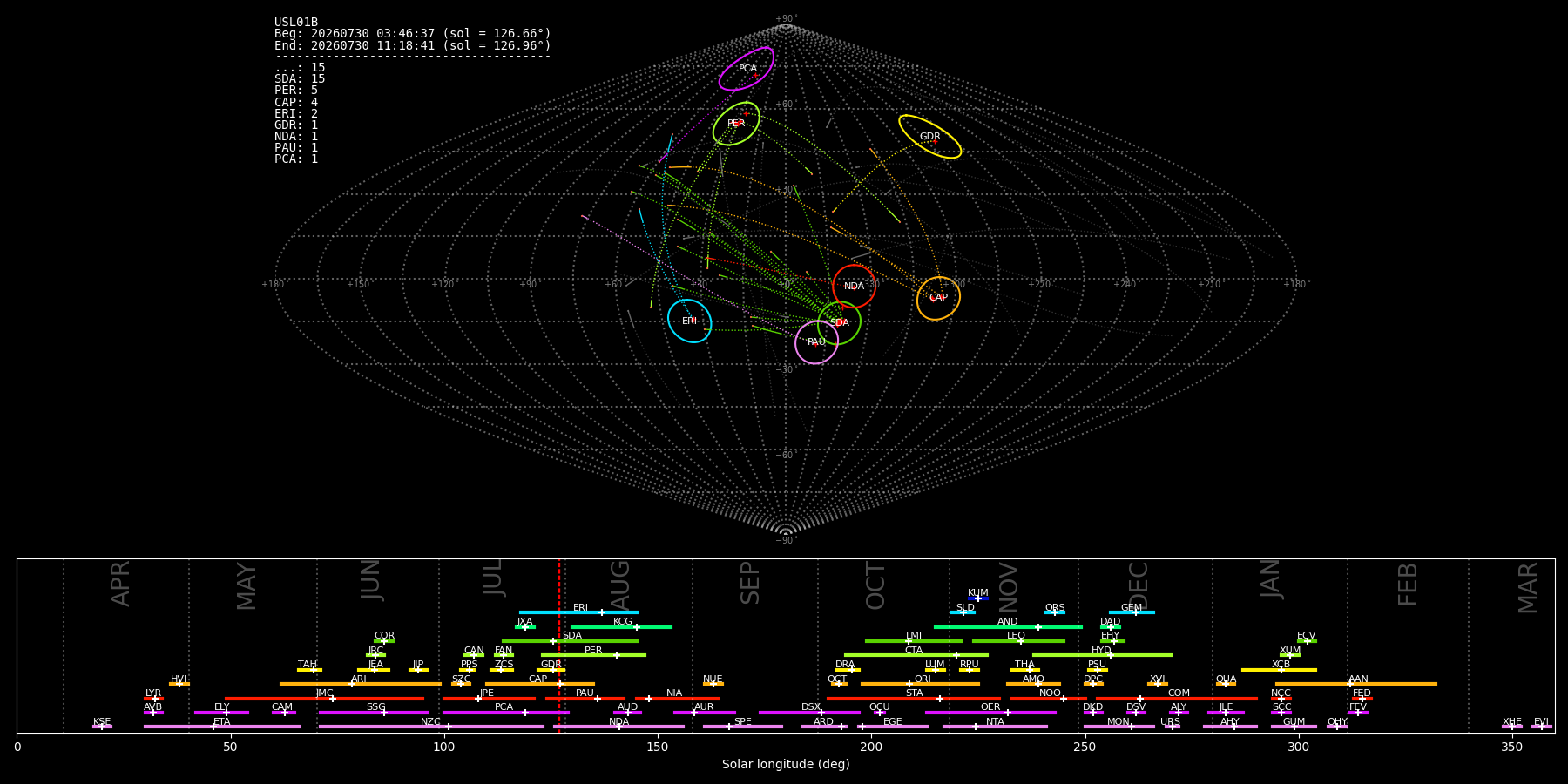The width and height of the screenshot is (1568, 784).
Task: Click the PER shower bar in timeline
Action: click(x=593, y=655)
